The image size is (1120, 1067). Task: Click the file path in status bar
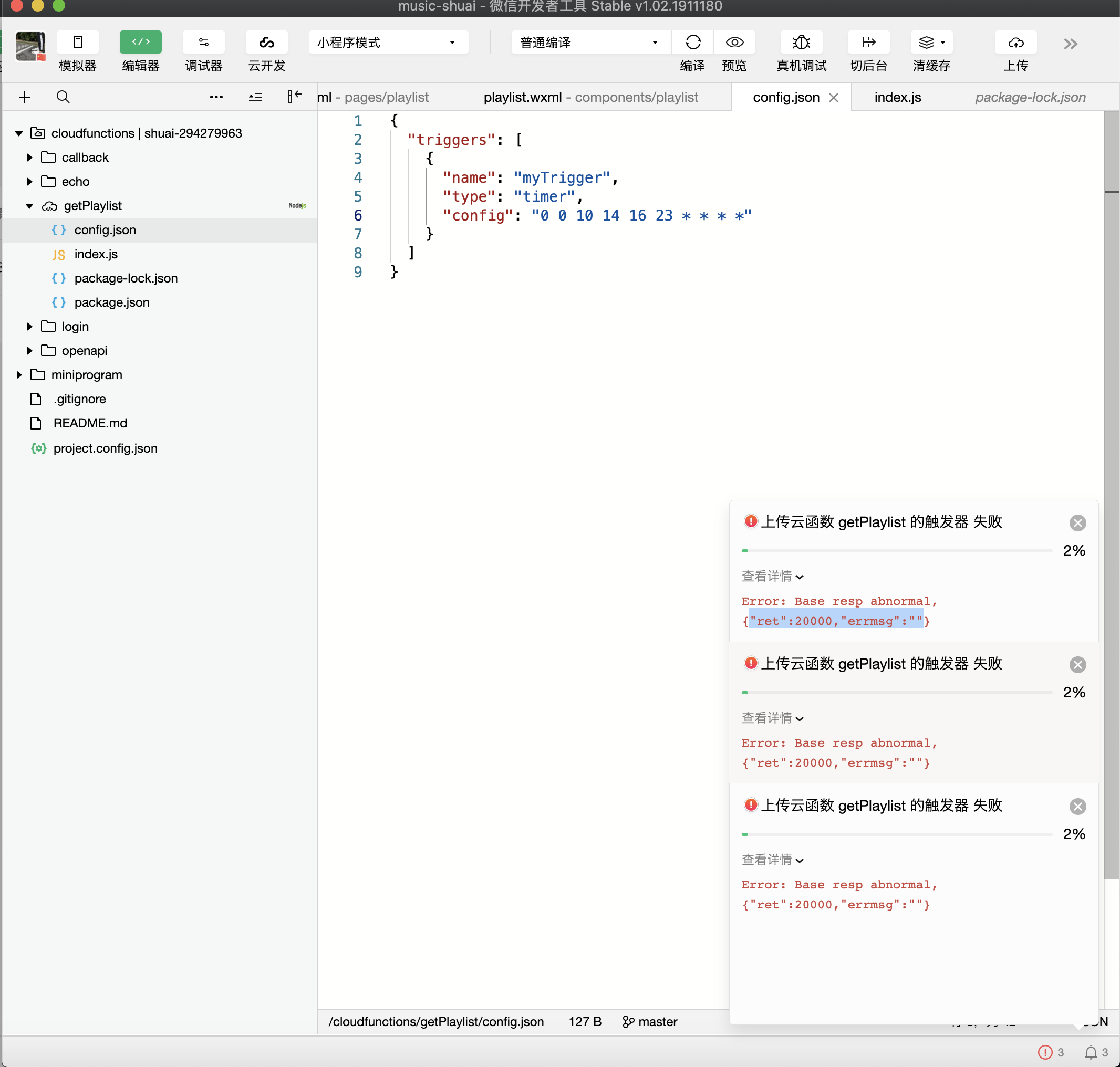pos(436,1021)
